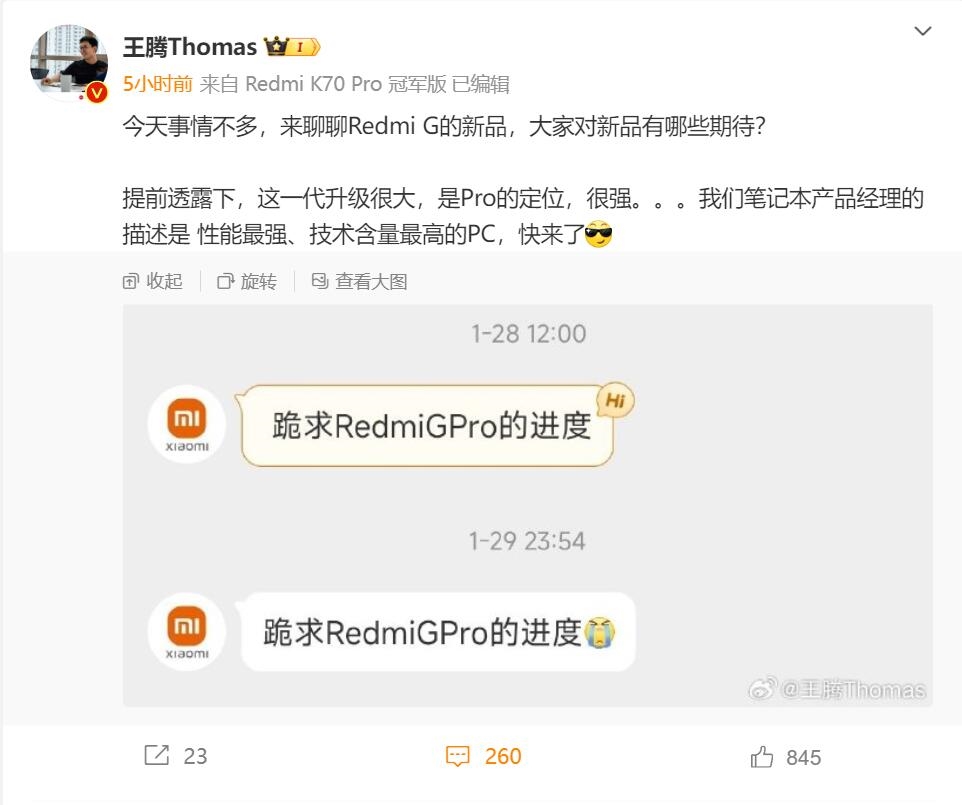
Task: Click the second Xiaomi logo avatar
Action: [x=187, y=631]
